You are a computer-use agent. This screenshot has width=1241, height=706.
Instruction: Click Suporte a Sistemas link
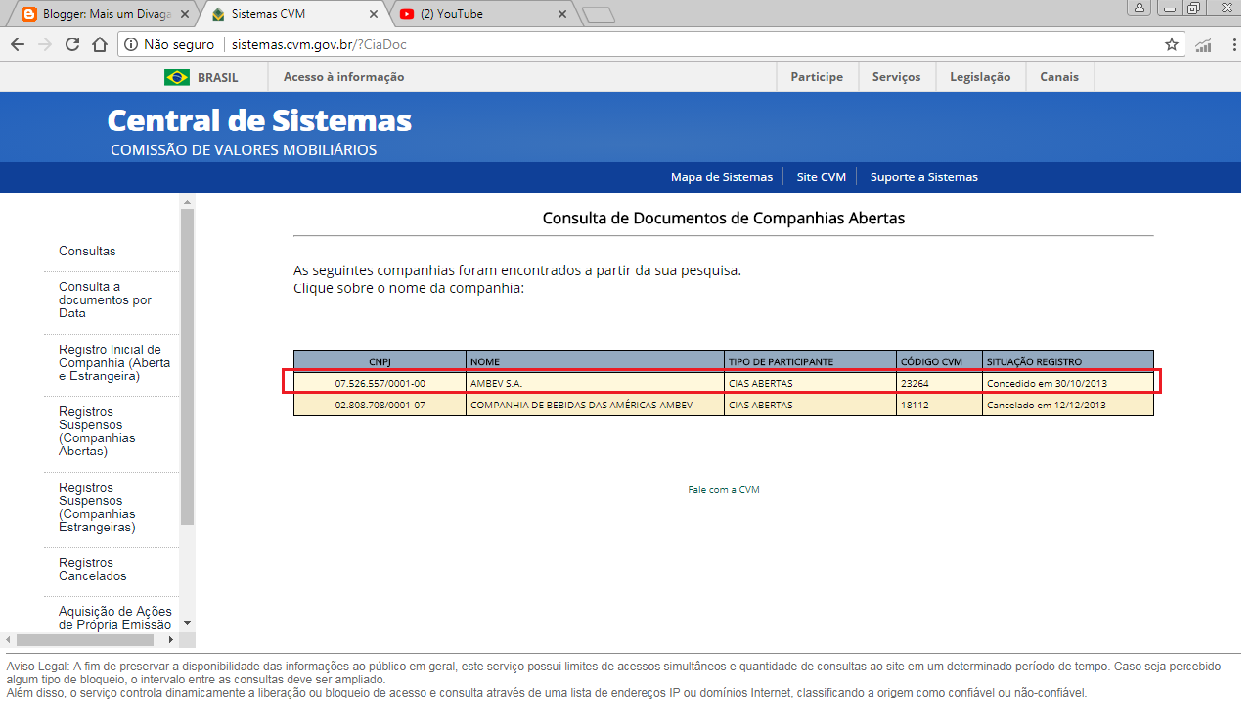(924, 177)
